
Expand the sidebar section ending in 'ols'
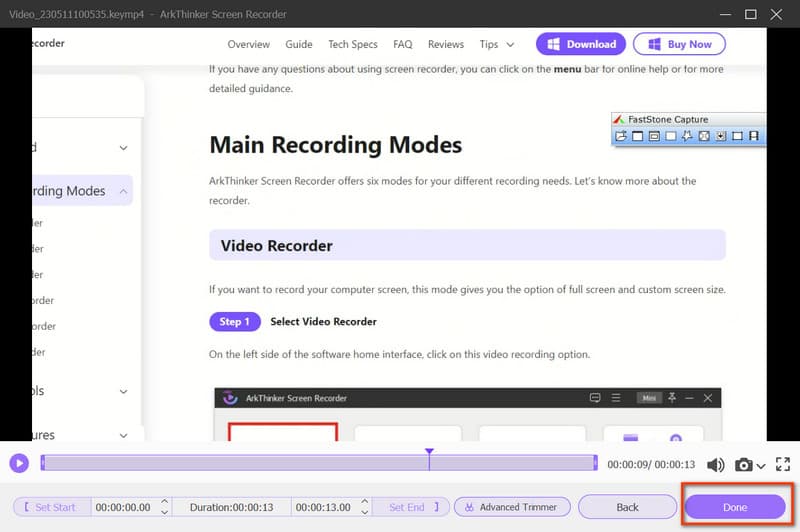[x=123, y=391]
